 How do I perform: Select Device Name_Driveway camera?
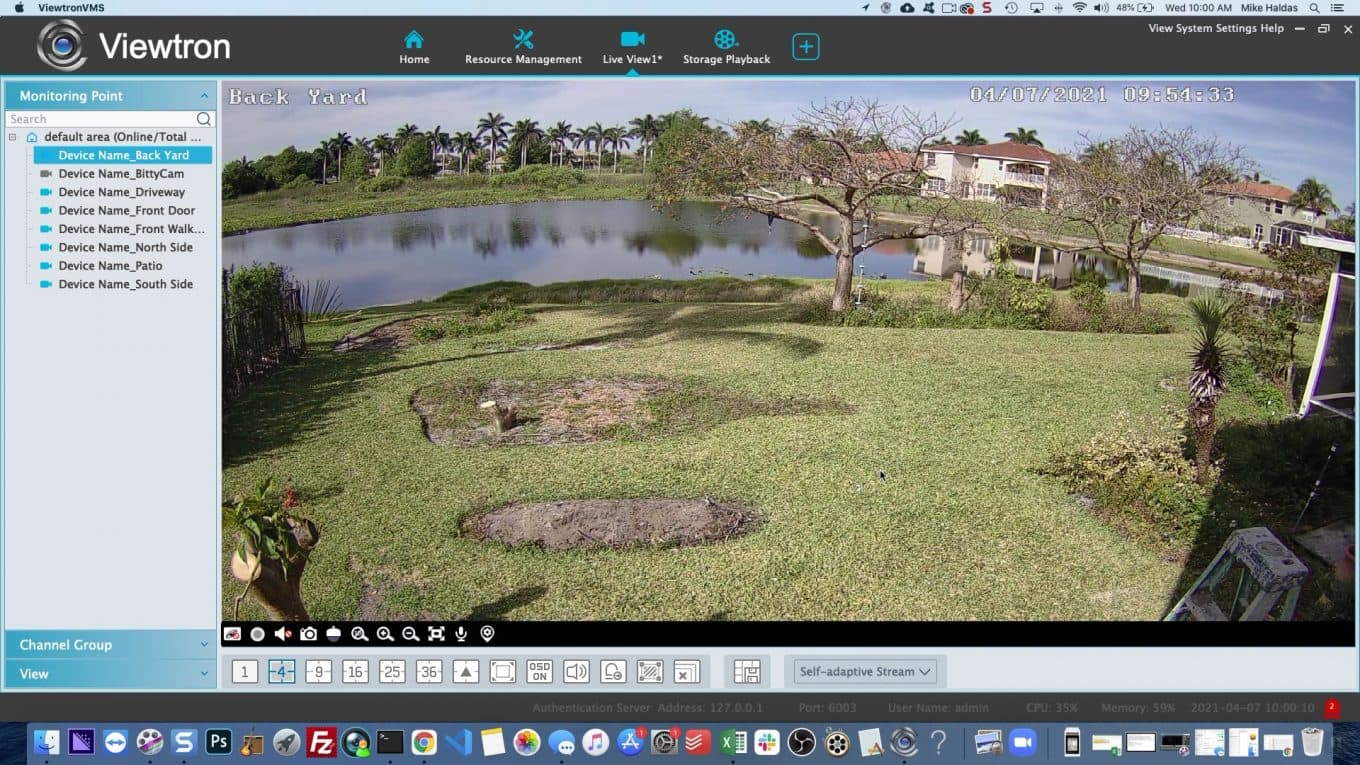point(120,191)
